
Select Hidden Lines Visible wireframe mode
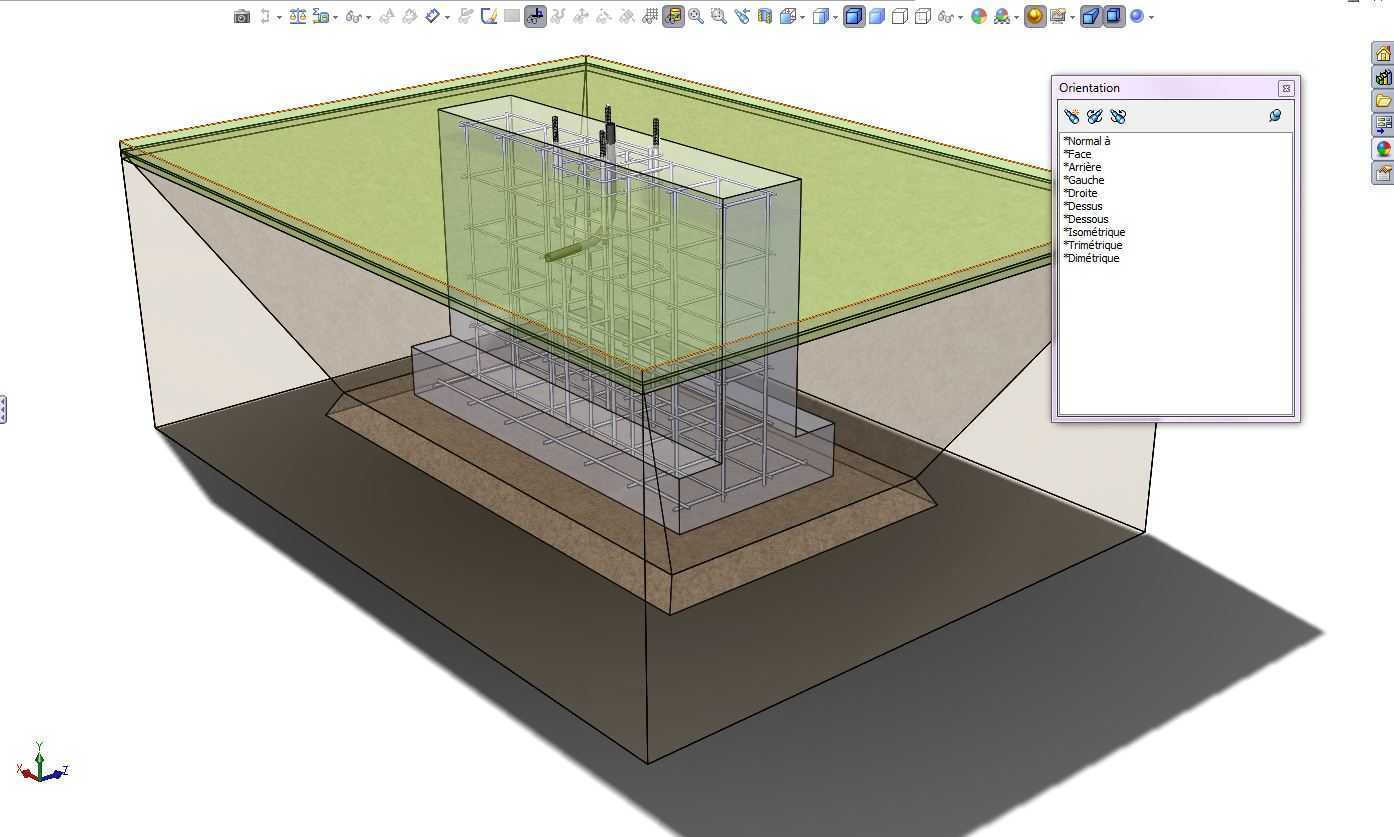click(x=923, y=16)
